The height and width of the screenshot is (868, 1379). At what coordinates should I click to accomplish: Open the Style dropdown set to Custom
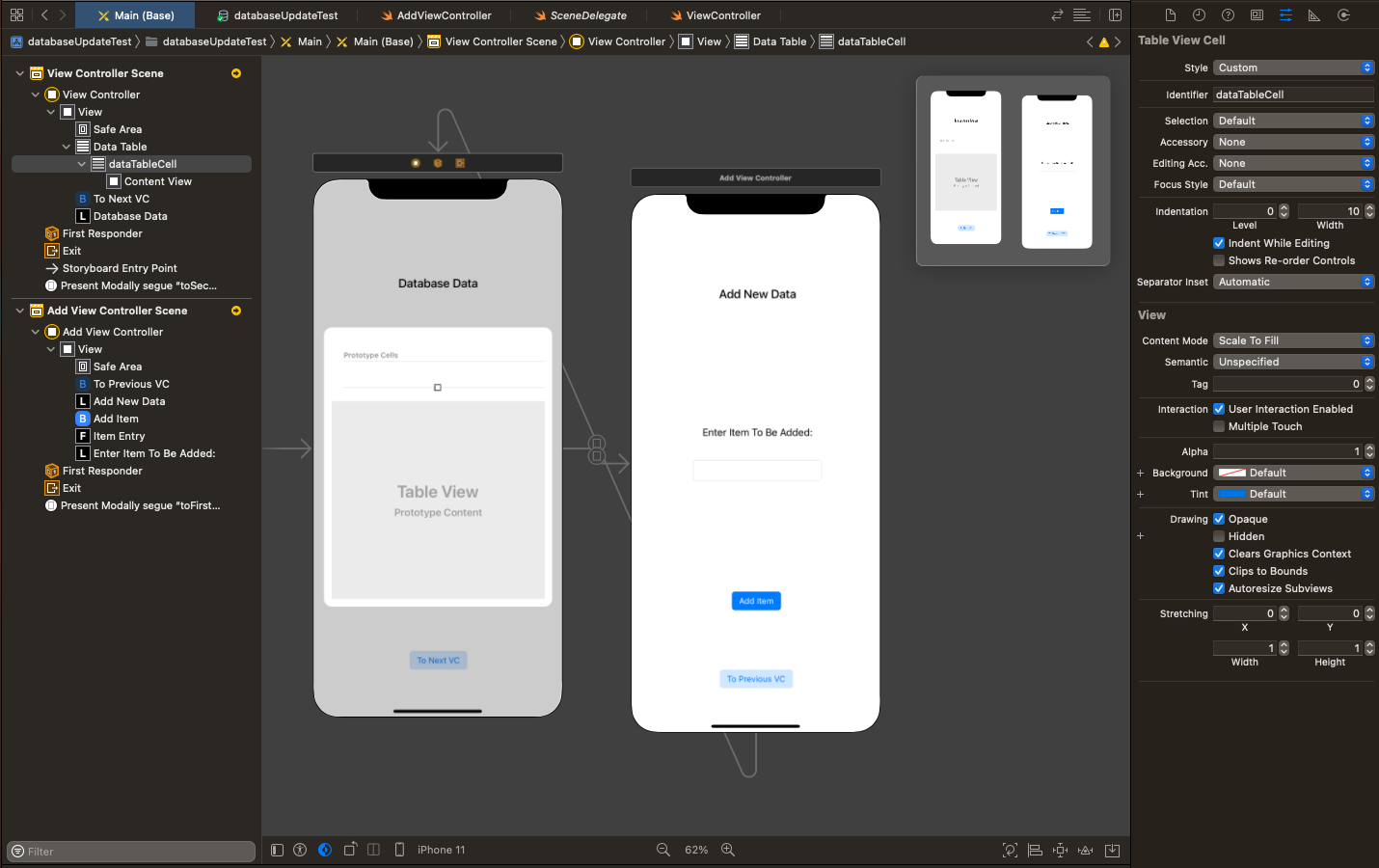pos(1293,68)
